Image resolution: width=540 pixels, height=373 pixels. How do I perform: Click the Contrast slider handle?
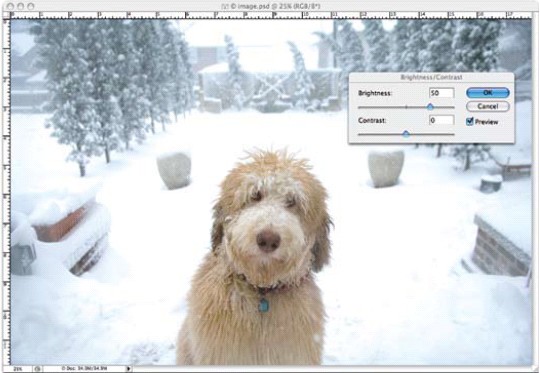pyautogui.click(x=406, y=134)
